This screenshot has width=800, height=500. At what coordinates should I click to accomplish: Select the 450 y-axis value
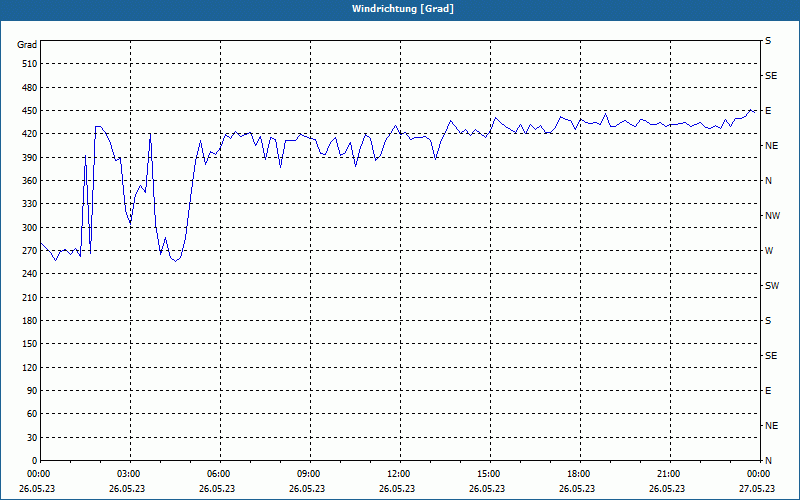(30, 111)
